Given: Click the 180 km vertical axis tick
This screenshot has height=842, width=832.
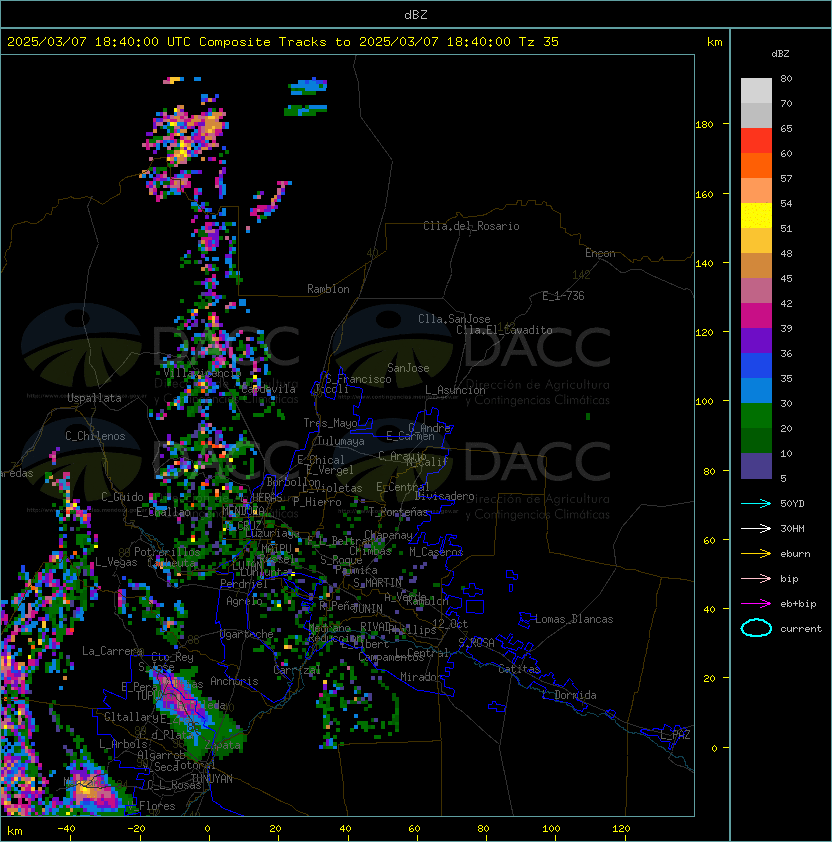Looking at the screenshot, I should tap(704, 125).
